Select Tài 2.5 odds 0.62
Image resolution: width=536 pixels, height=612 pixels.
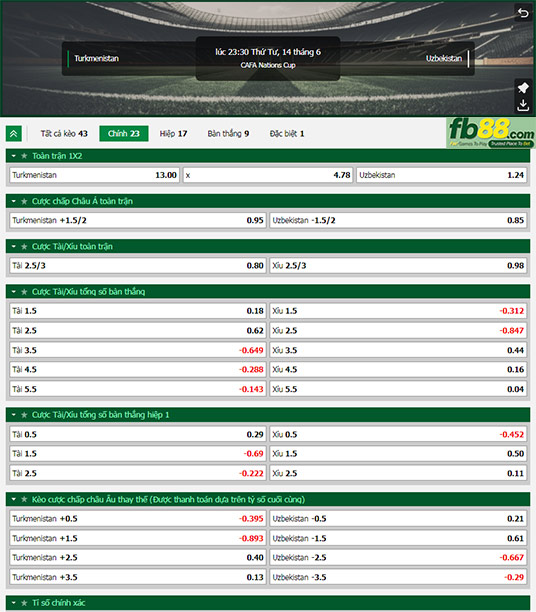point(138,331)
